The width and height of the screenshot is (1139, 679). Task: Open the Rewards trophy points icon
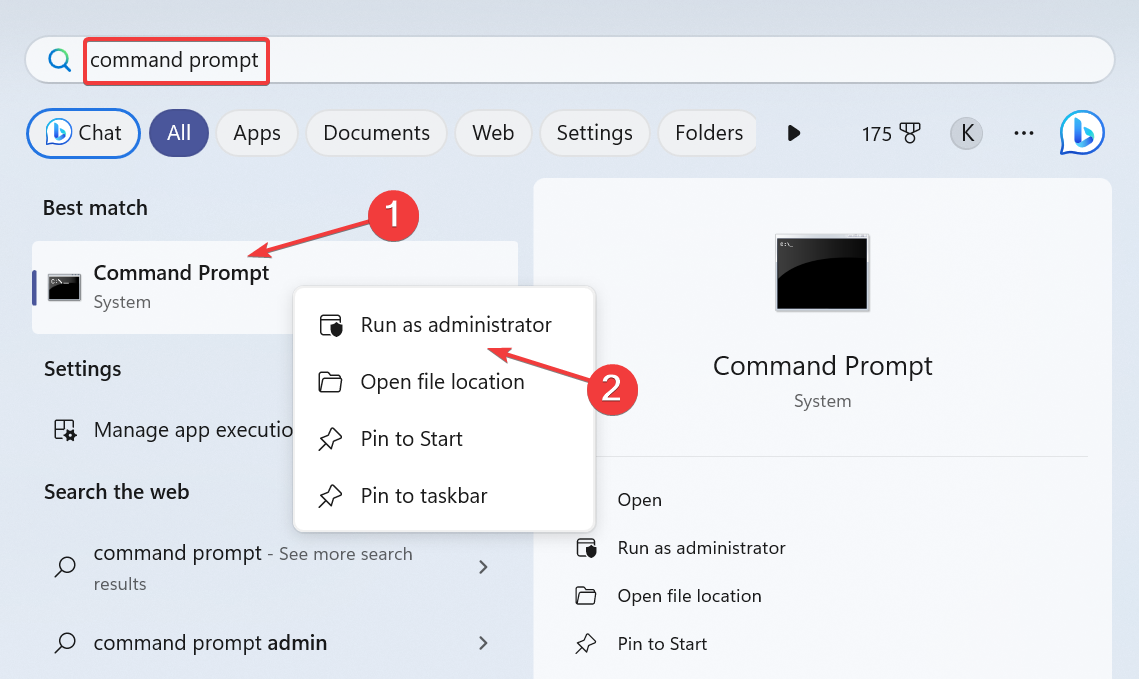pyautogui.click(x=909, y=133)
